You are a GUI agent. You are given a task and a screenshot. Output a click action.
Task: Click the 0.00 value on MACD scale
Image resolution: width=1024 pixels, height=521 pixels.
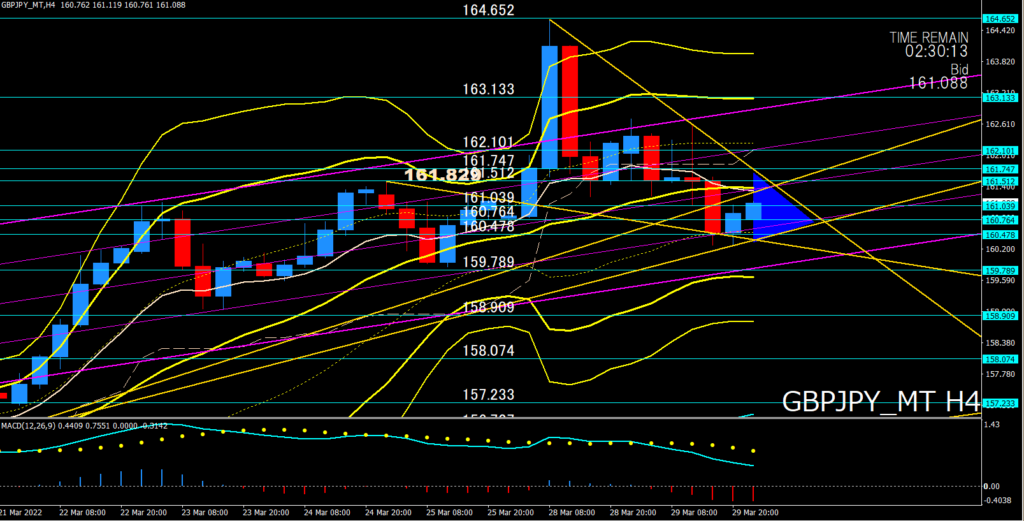tap(991, 486)
